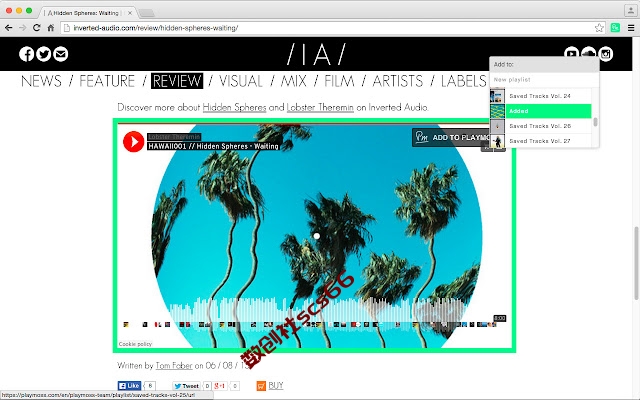Play the SoundCloud track with red button
The width and height of the screenshot is (640, 400).
pyautogui.click(x=133, y=141)
